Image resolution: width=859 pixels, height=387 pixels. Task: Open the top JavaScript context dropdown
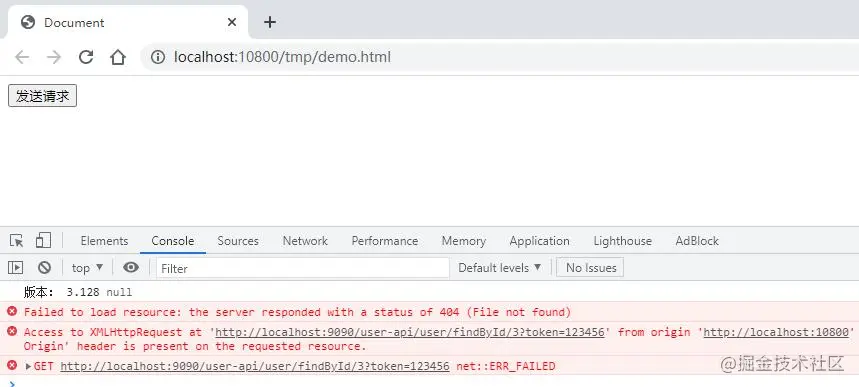87,268
